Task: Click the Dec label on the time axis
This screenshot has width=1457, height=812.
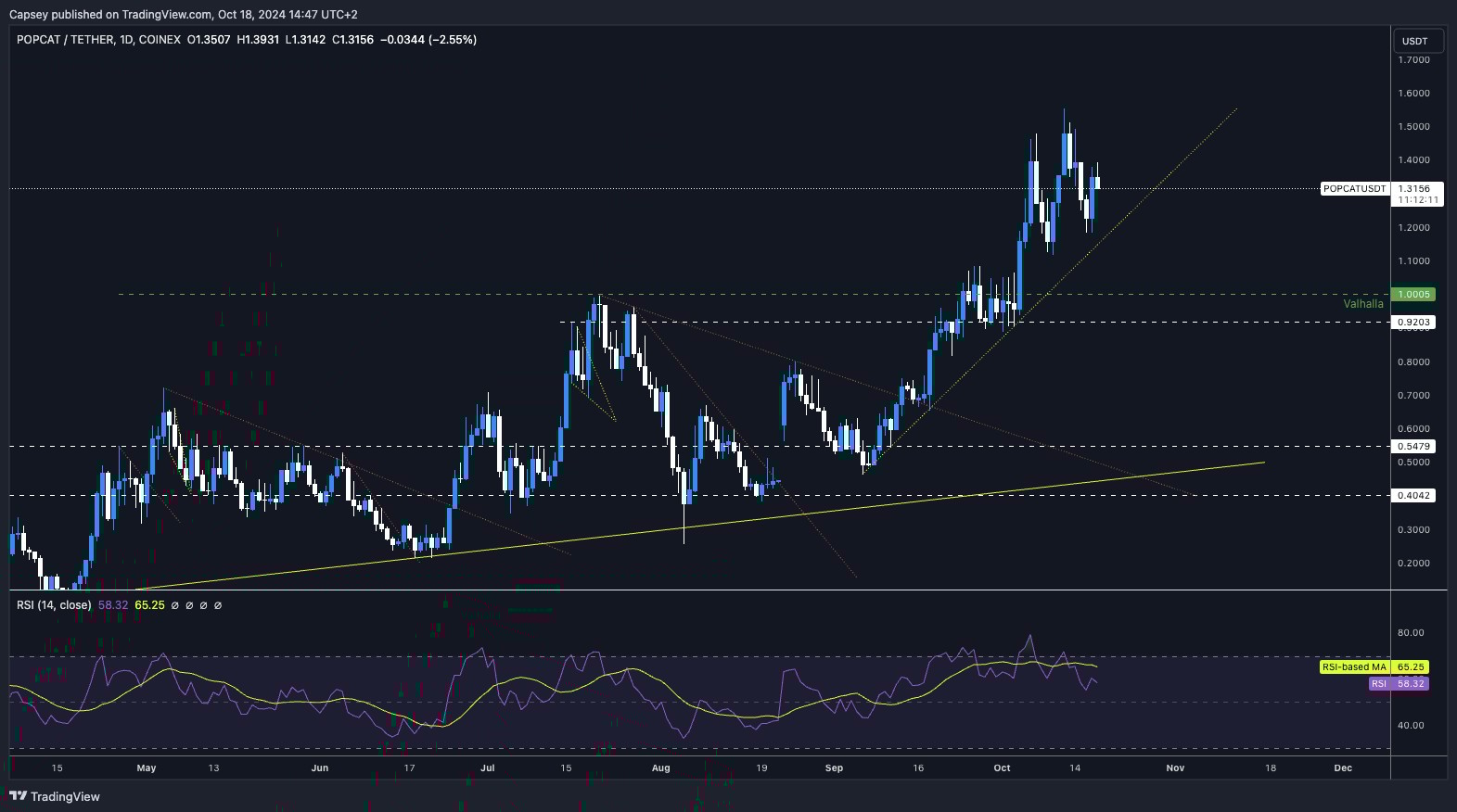Action: coord(1343,768)
